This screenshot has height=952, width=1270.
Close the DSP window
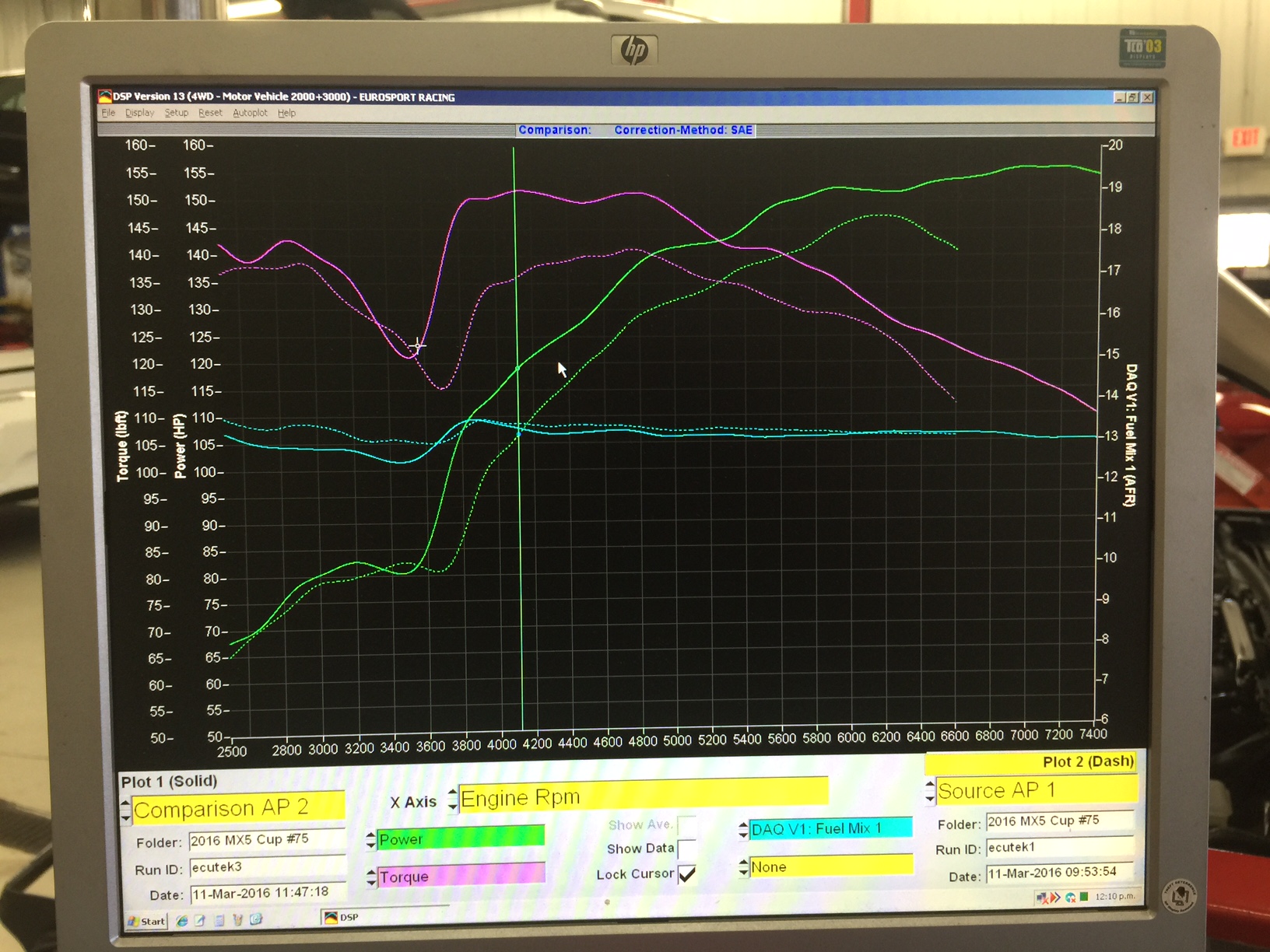click(1147, 97)
